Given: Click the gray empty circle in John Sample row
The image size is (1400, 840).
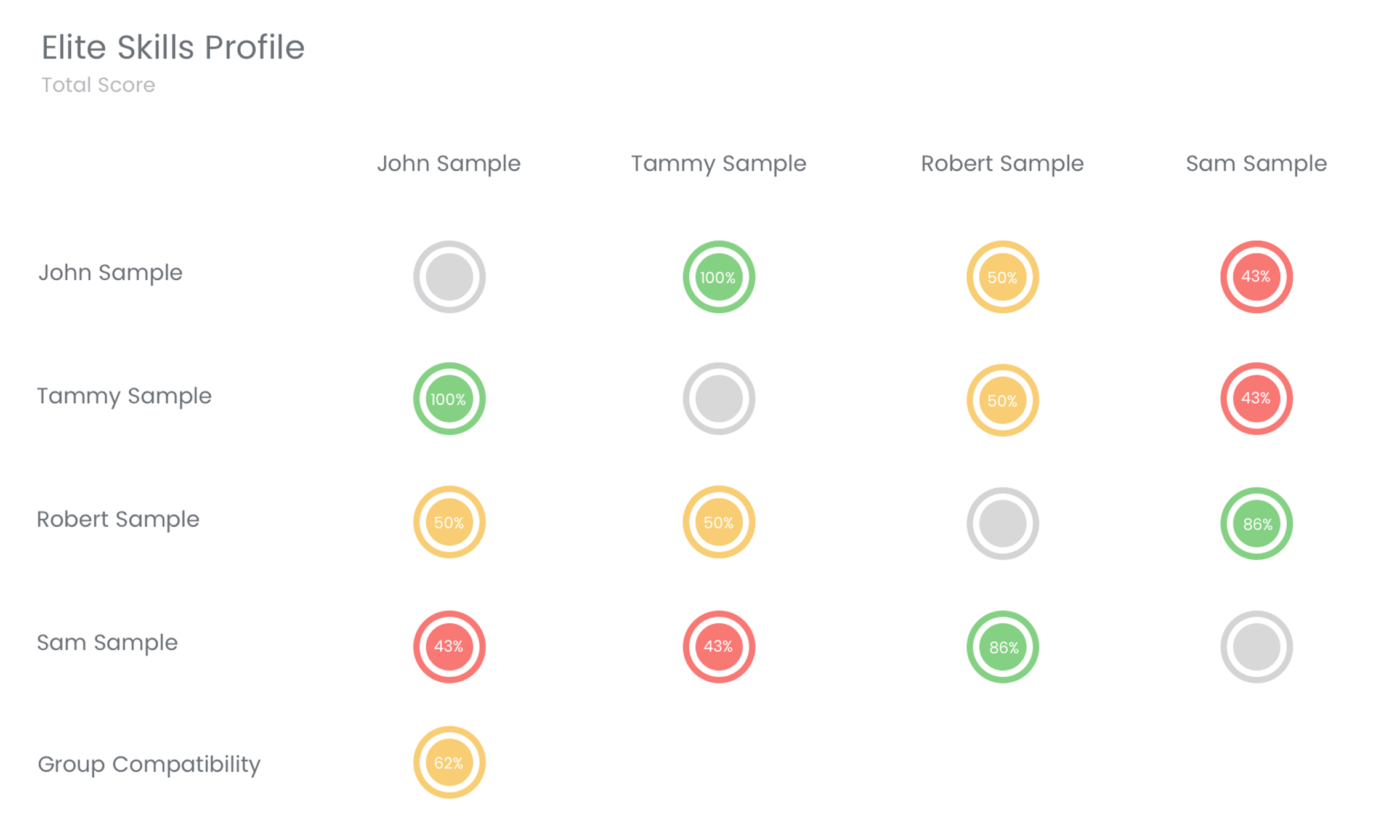Looking at the screenshot, I should tap(449, 277).
